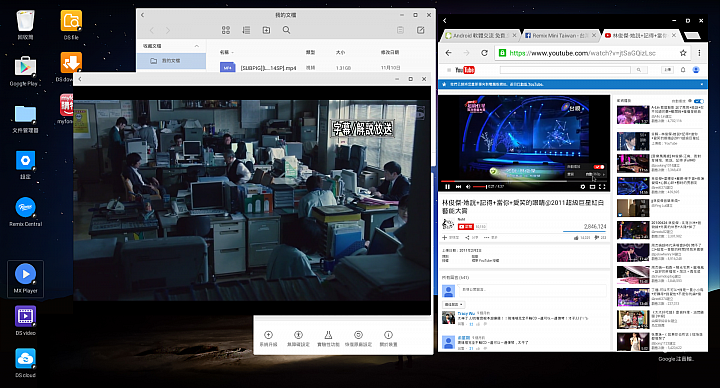Open the comment sort dropdown
Image resolution: width=720 pixels, height=388 pixels.
pos(454,304)
